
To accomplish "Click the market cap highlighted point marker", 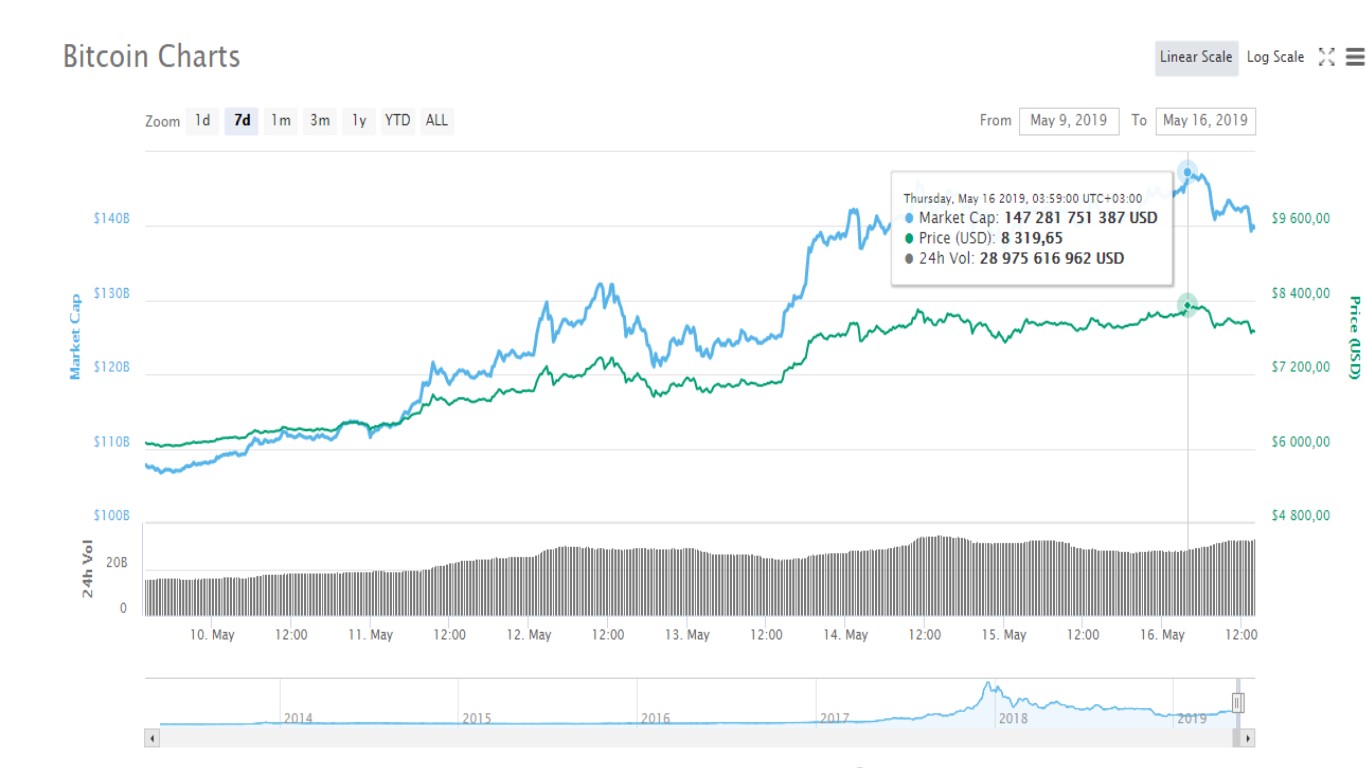I will pos(1187,172).
